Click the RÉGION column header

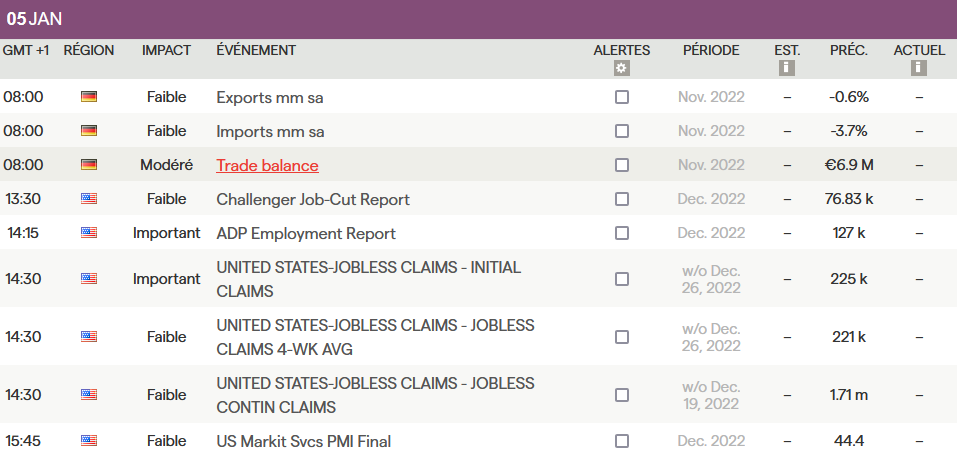89,50
